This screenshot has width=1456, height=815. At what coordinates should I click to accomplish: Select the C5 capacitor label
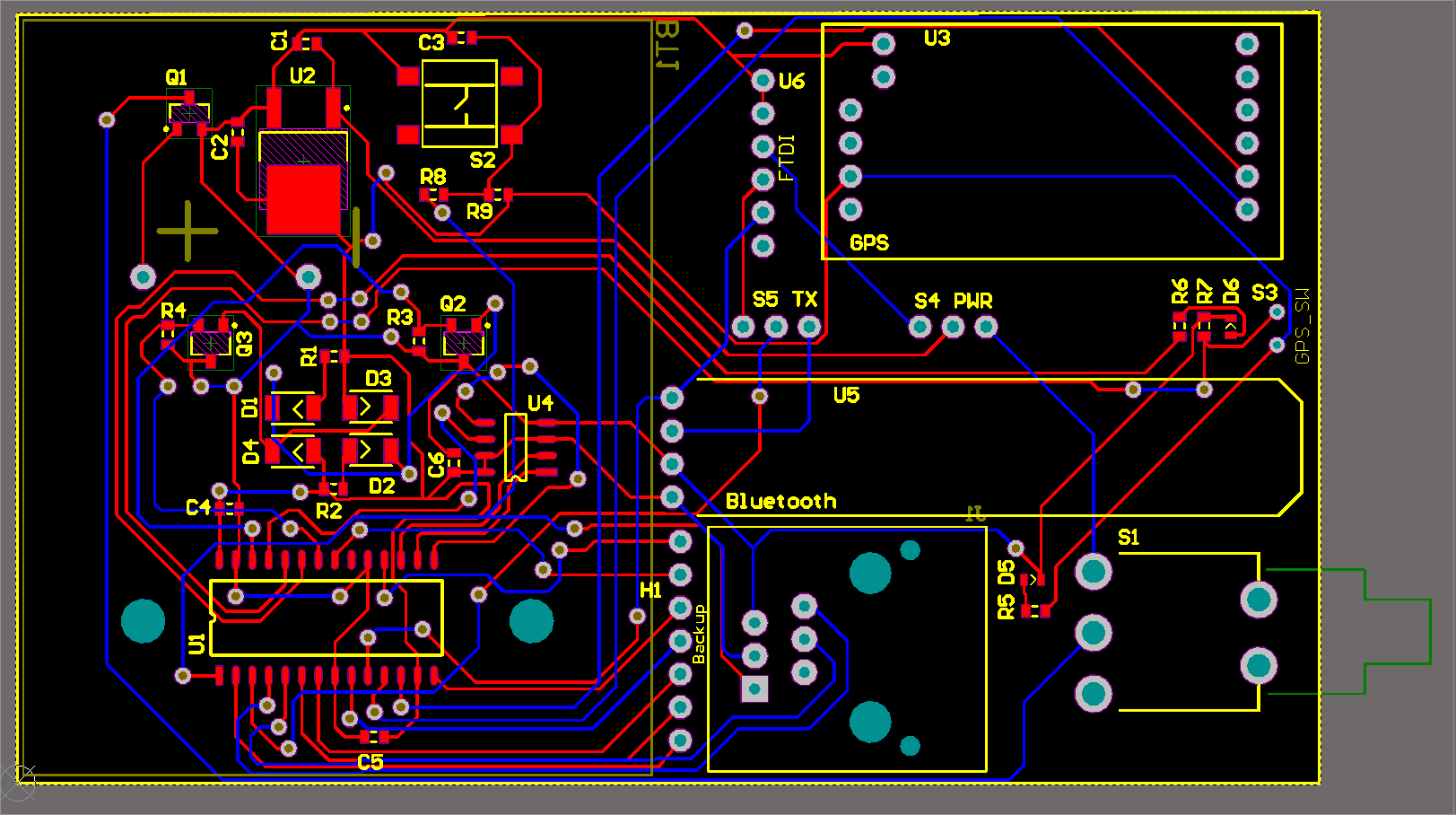point(371,763)
